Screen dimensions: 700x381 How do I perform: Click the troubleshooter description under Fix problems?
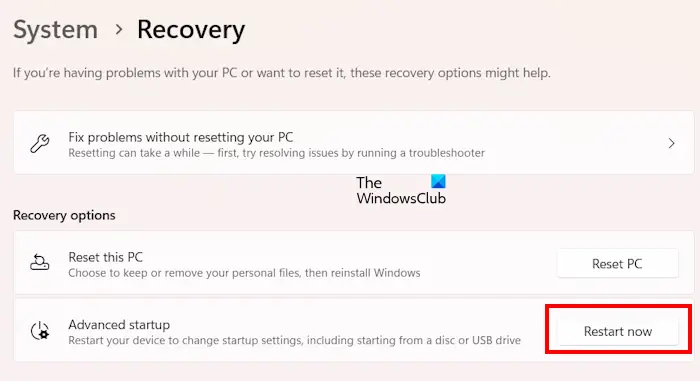(276, 153)
